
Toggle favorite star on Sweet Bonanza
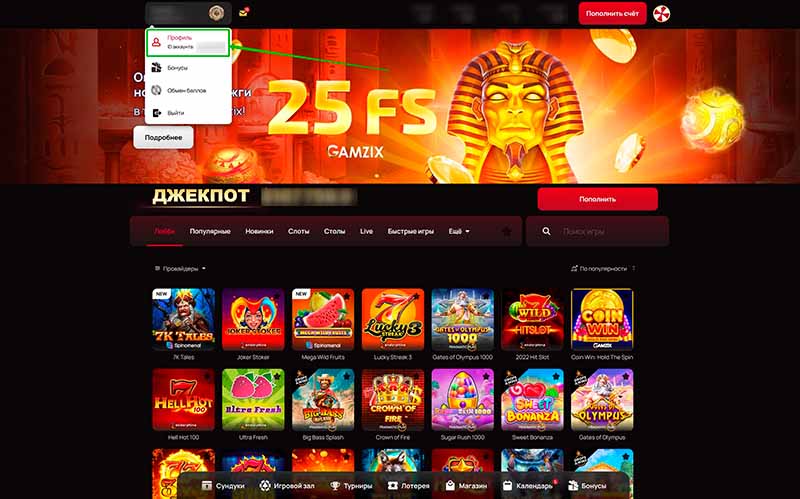tap(556, 376)
